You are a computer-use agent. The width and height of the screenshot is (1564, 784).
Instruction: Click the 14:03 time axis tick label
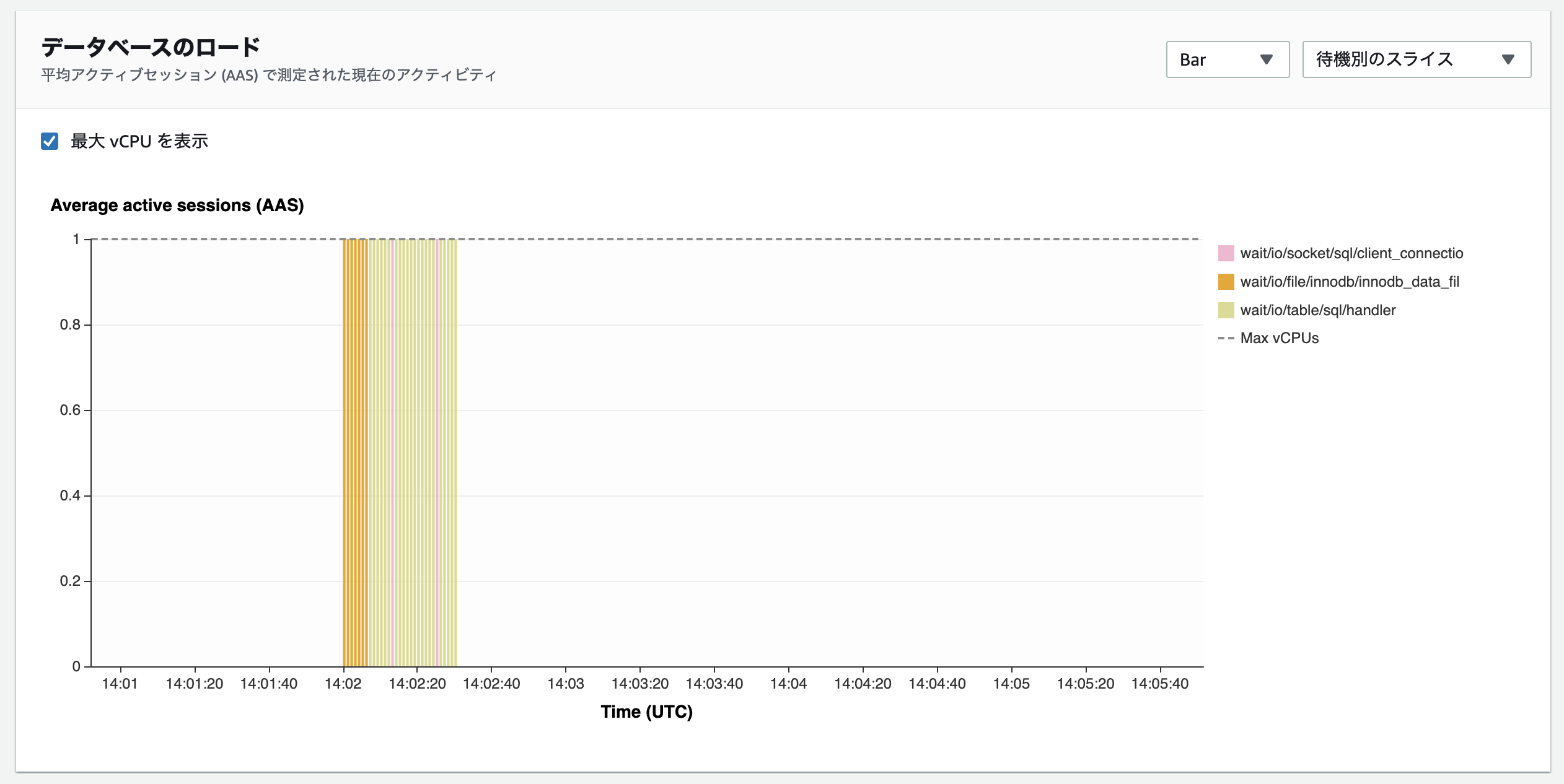[x=565, y=684]
